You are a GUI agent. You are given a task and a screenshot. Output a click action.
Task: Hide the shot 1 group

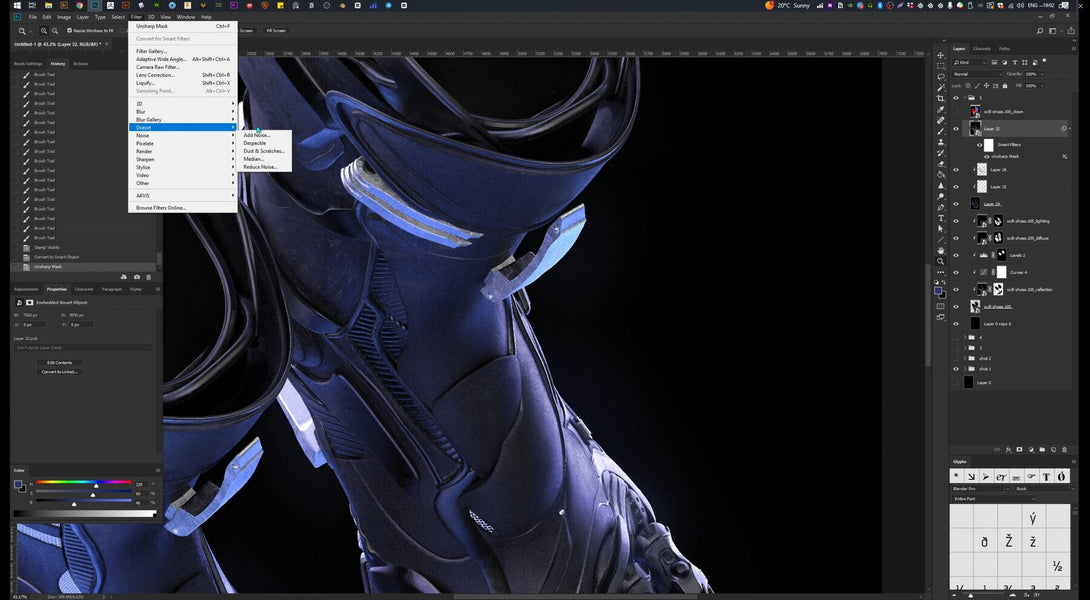956,368
